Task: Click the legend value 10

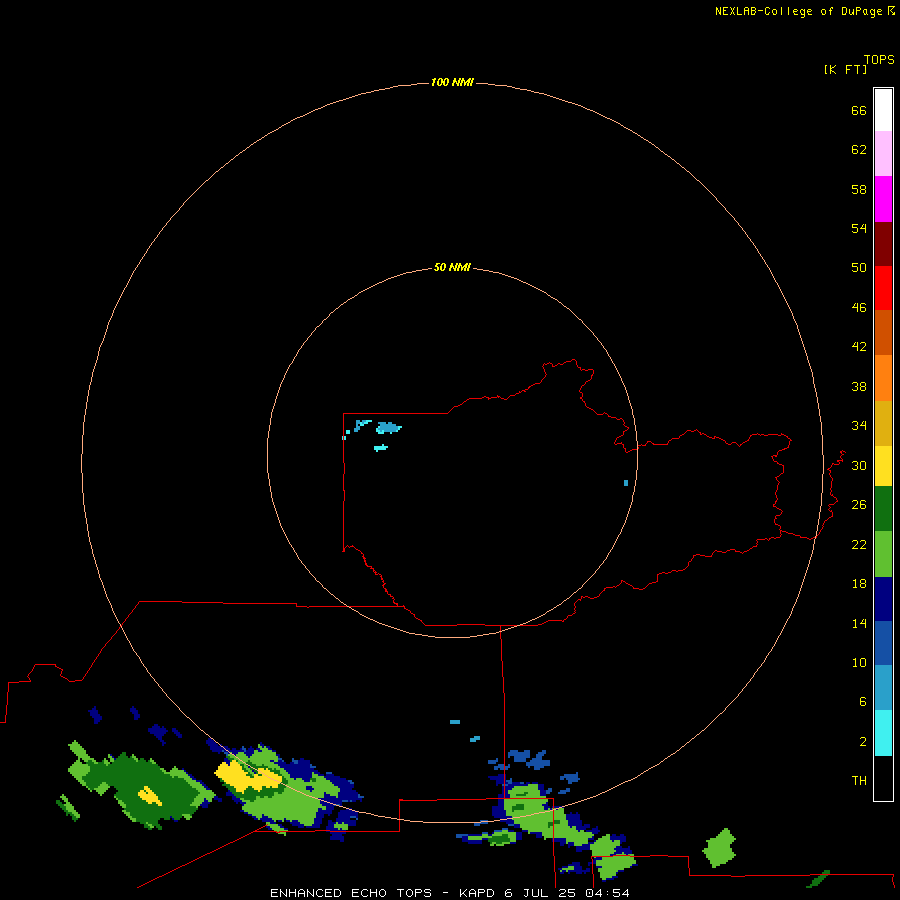Action: 859,662
